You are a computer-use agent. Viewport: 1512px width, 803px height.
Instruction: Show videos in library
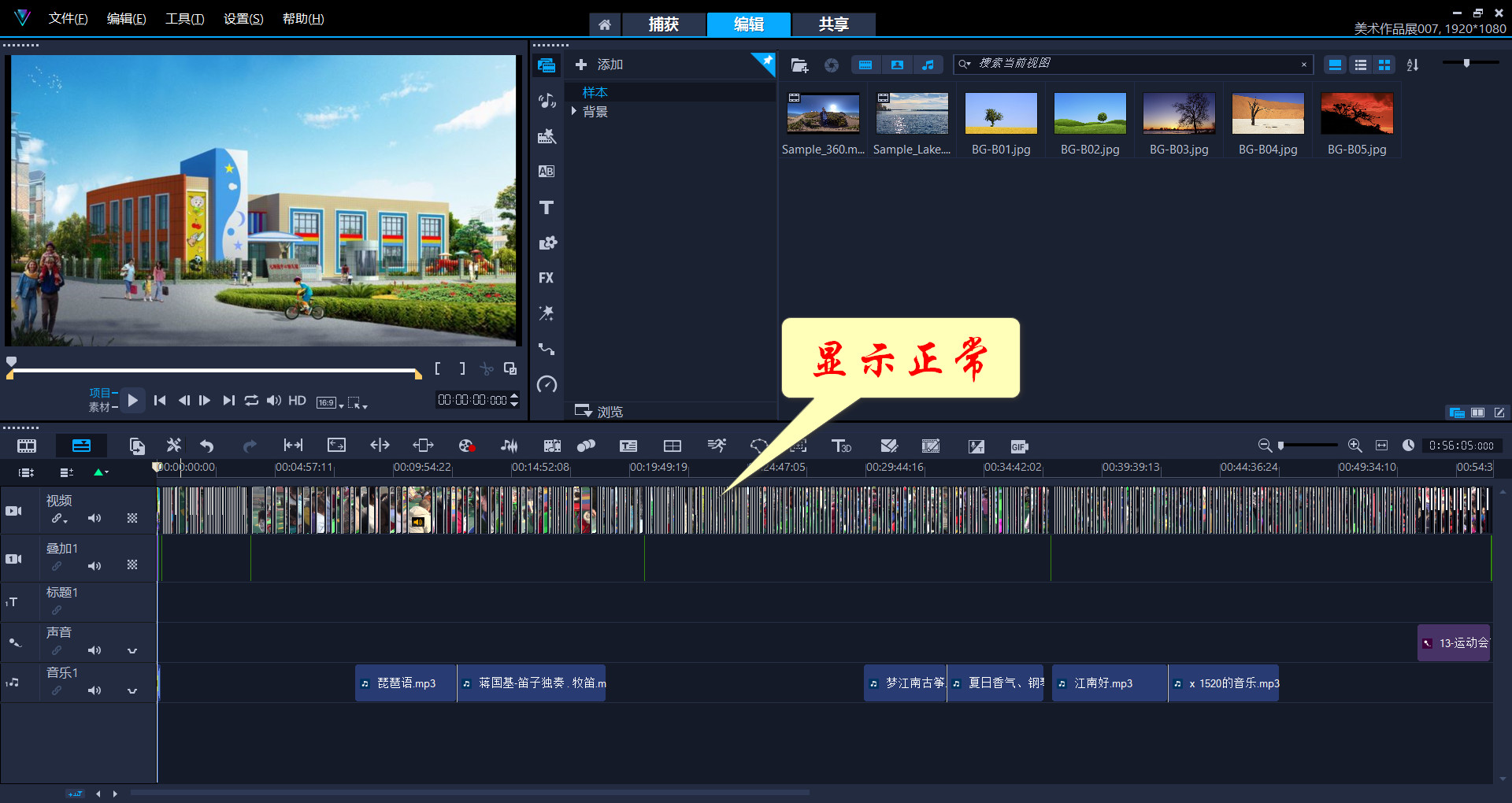click(865, 65)
